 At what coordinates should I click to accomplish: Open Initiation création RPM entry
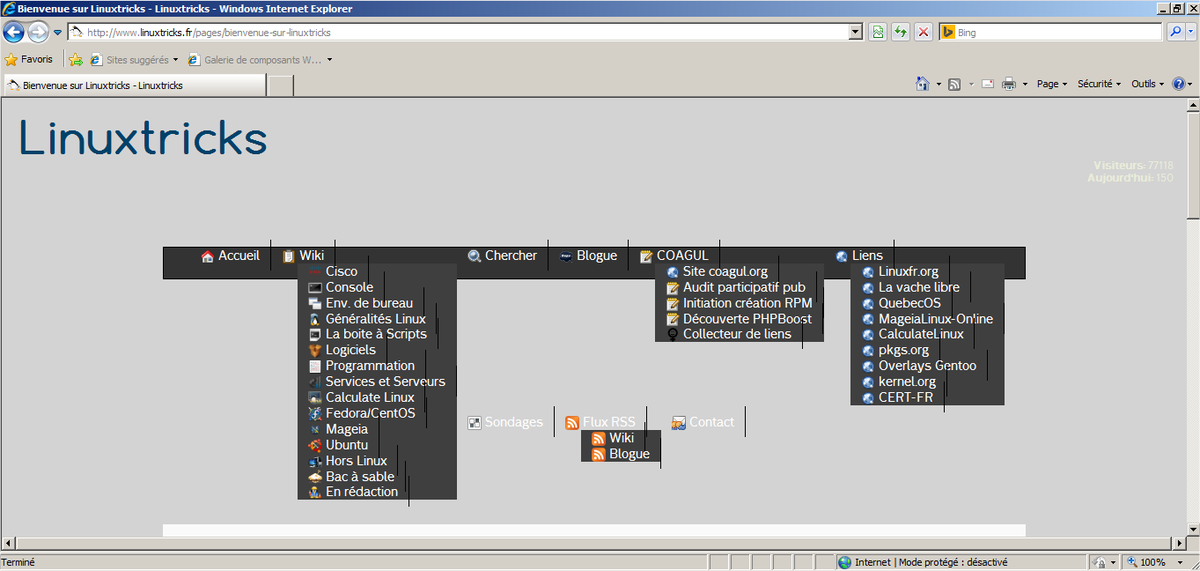pos(739,303)
